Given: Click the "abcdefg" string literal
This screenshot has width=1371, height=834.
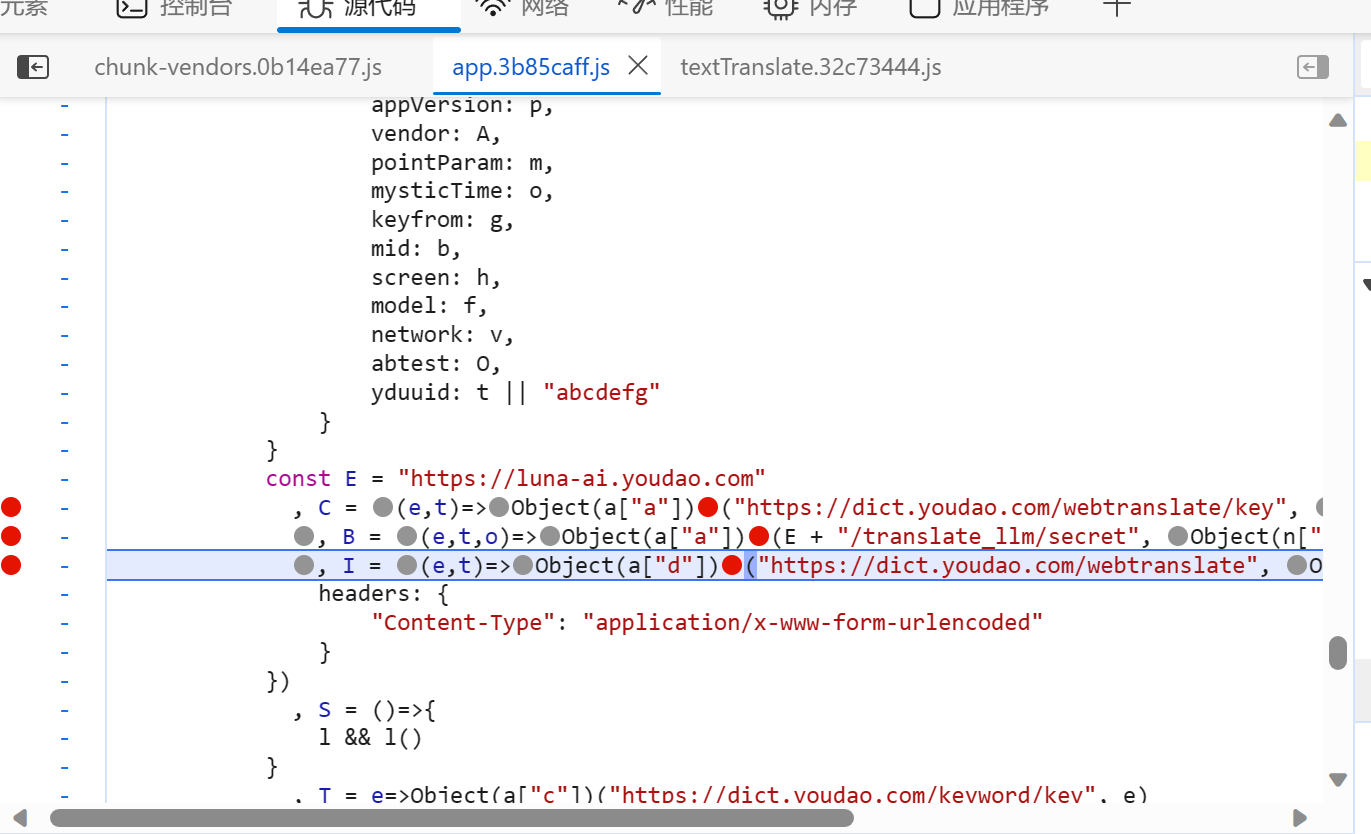Looking at the screenshot, I should tap(602, 392).
